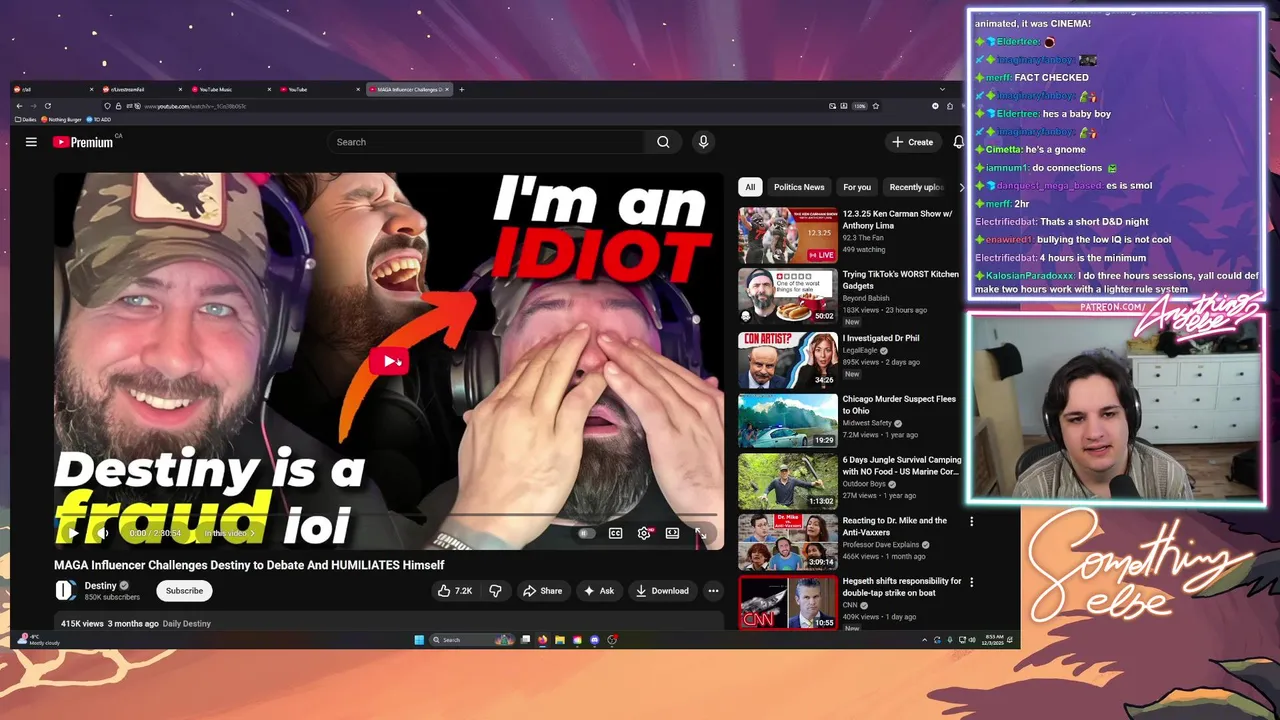Start voice search with microphone icon
The height and width of the screenshot is (720, 1280).
pyautogui.click(x=703, y=142)
